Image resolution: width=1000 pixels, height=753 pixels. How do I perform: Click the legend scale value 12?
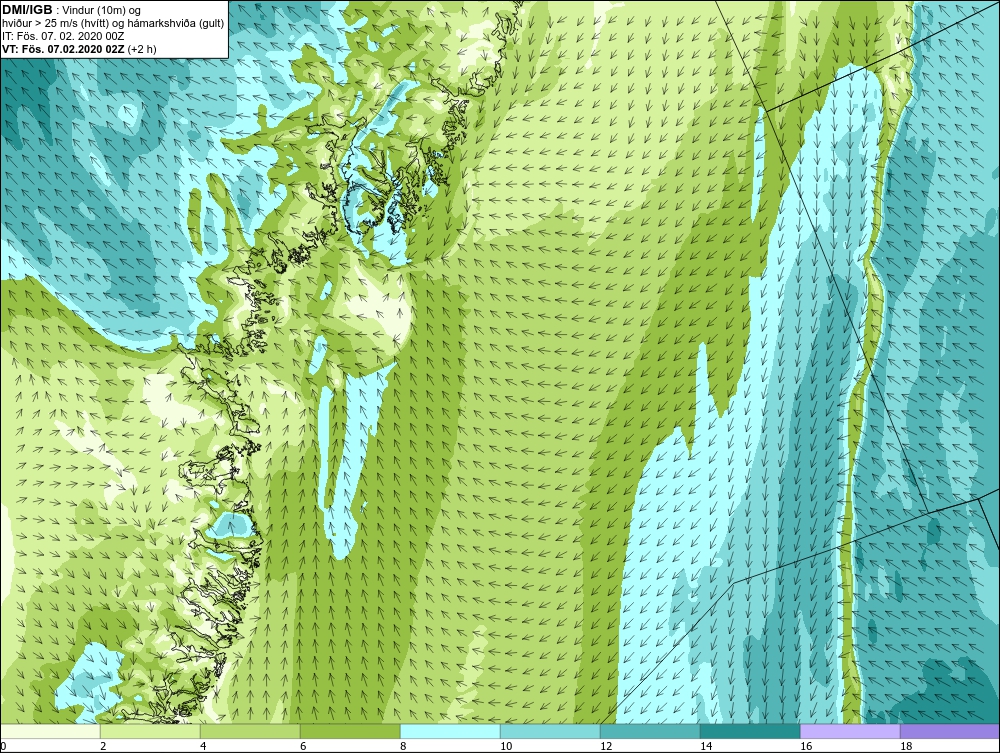[606, 746]
